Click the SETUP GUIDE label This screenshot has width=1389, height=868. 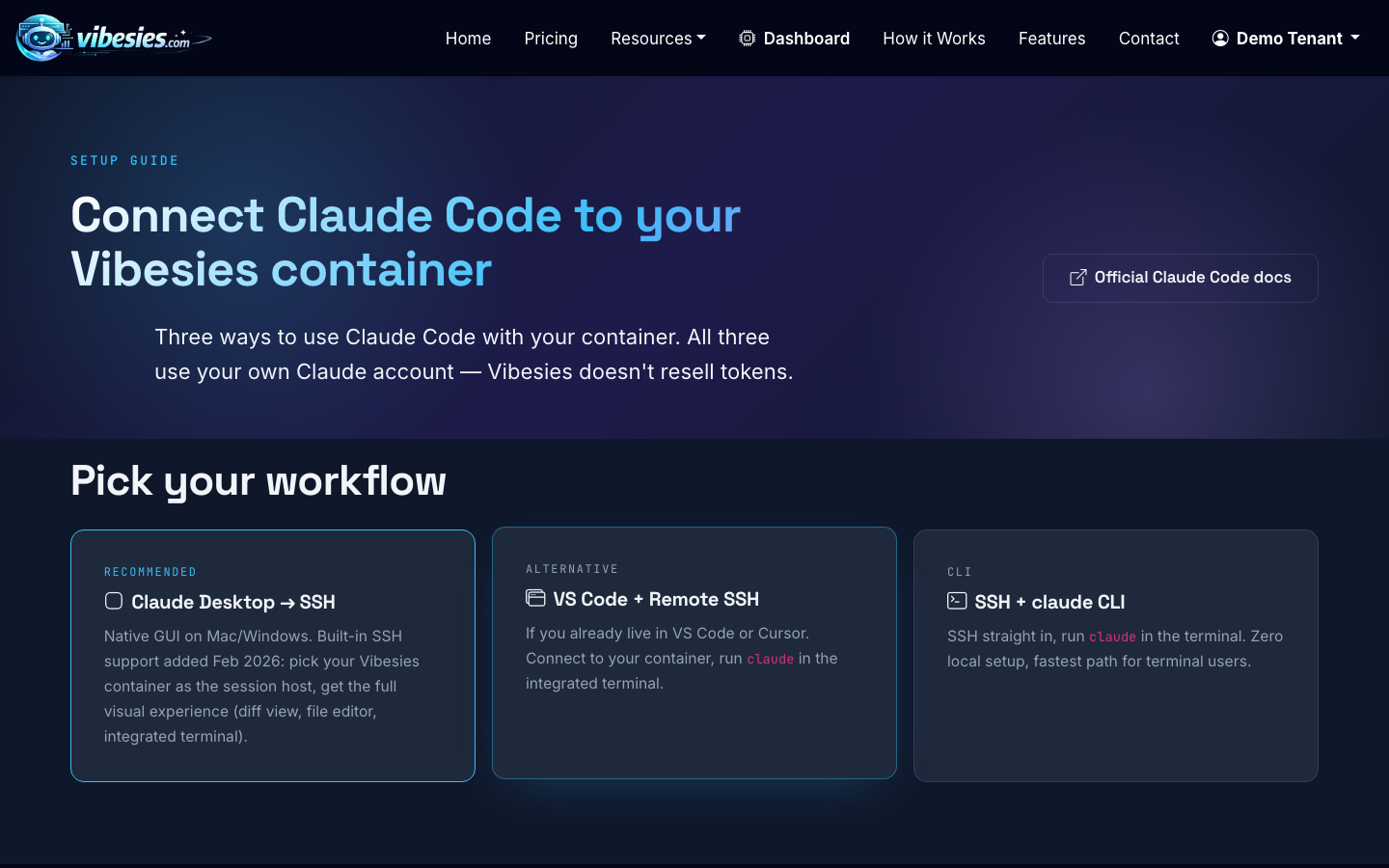[124, 161]
